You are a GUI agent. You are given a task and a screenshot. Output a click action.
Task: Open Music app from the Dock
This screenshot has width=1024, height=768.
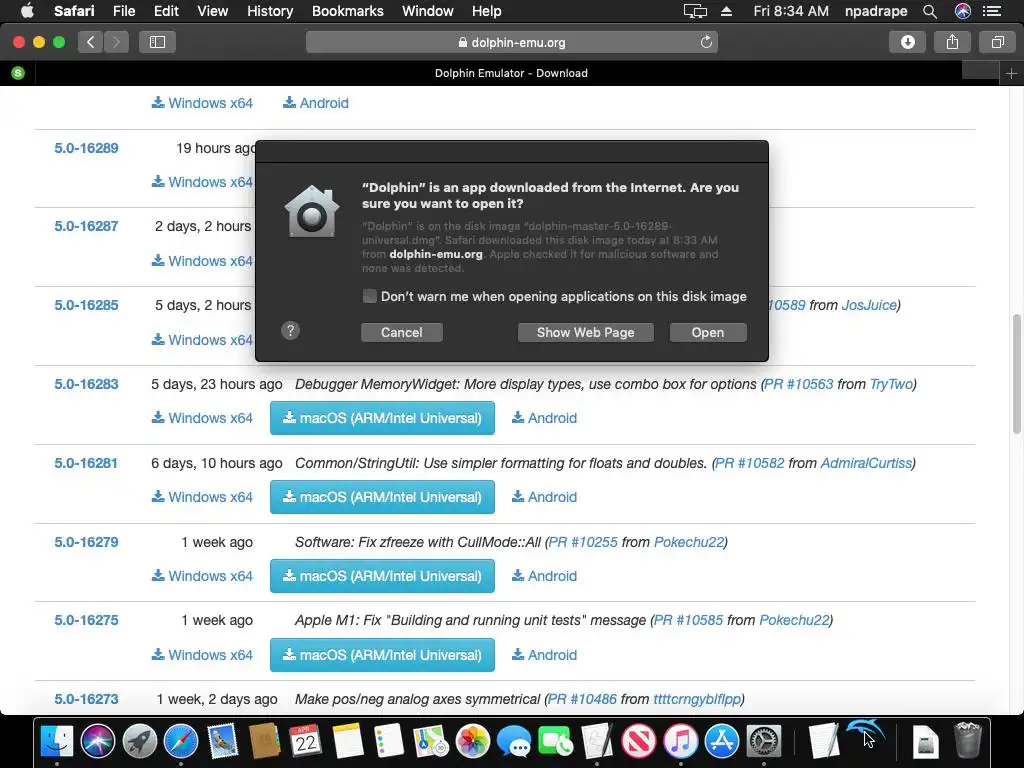[x=680, y=741]
